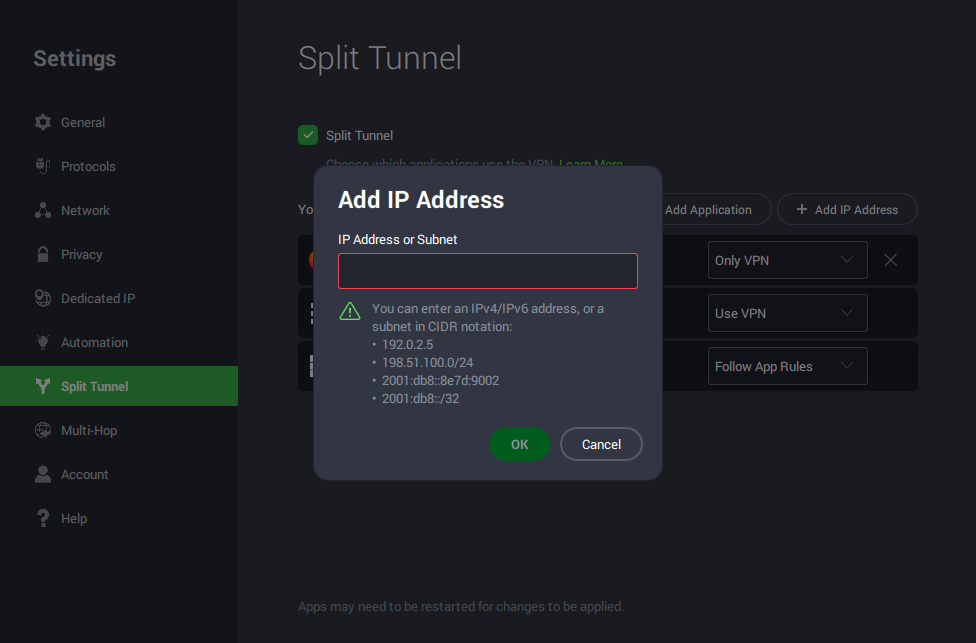The width and height of the screenshot is (976, 643).
Task: Open the Split Tunnel settings tab
Action: [x=94, y=386]
